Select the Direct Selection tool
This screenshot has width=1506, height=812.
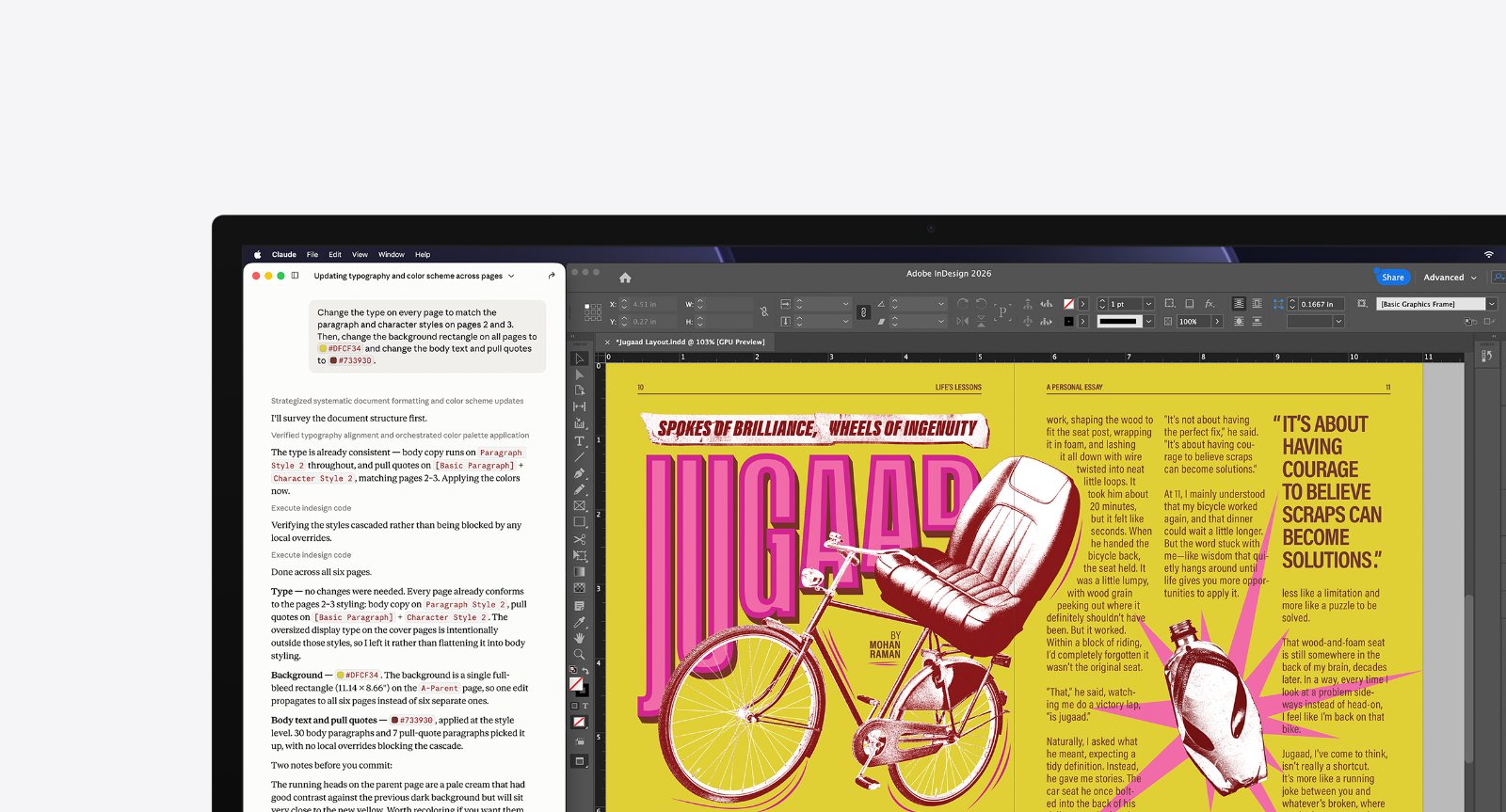click(579, 374)
